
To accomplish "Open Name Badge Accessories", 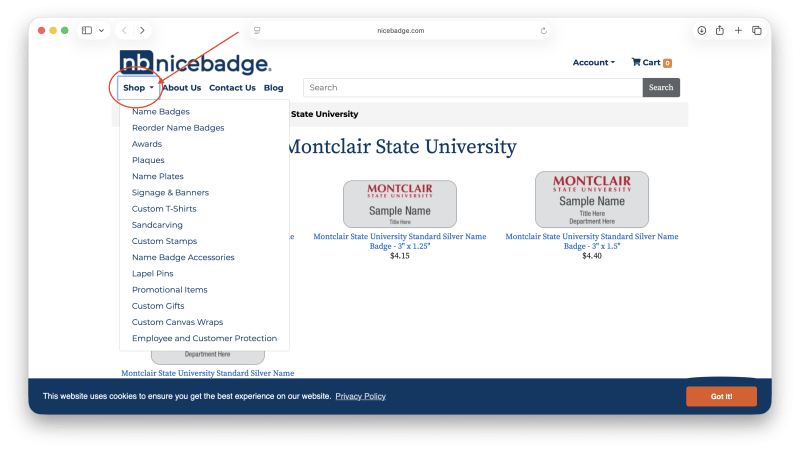I will click(x=183, y=257).
